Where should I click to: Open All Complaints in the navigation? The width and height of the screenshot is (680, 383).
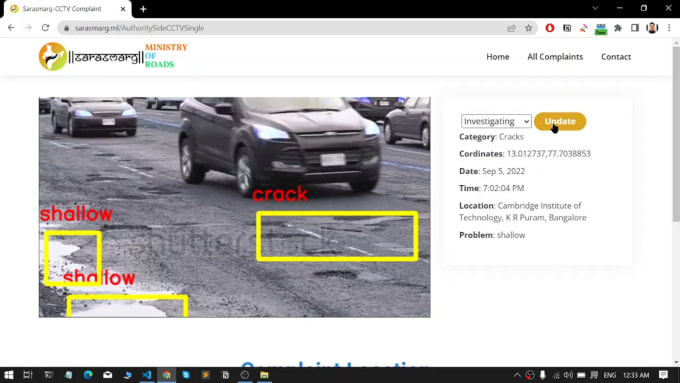[x=555, y=57]
